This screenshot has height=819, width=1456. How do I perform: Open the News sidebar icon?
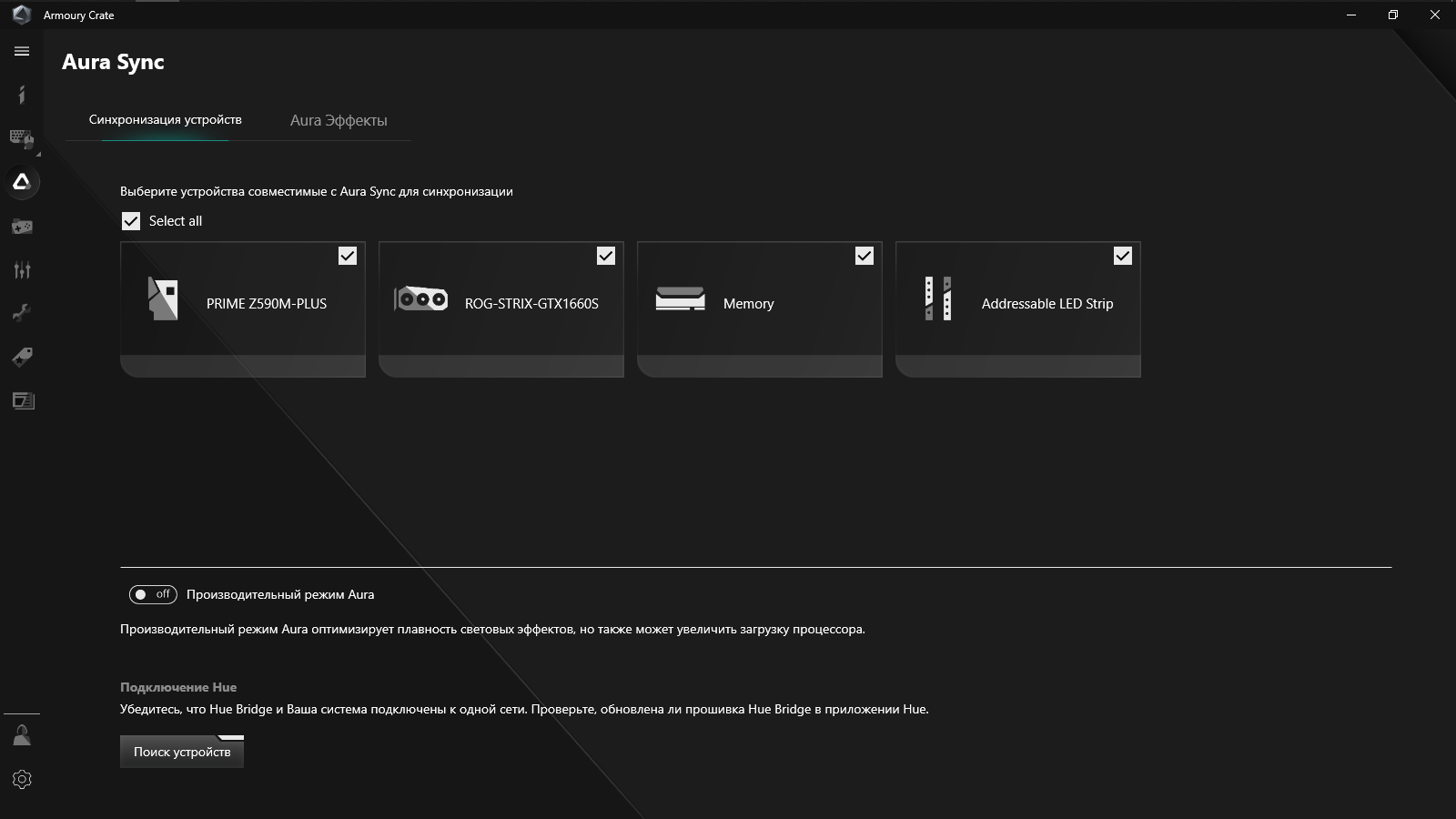[22, 400]
